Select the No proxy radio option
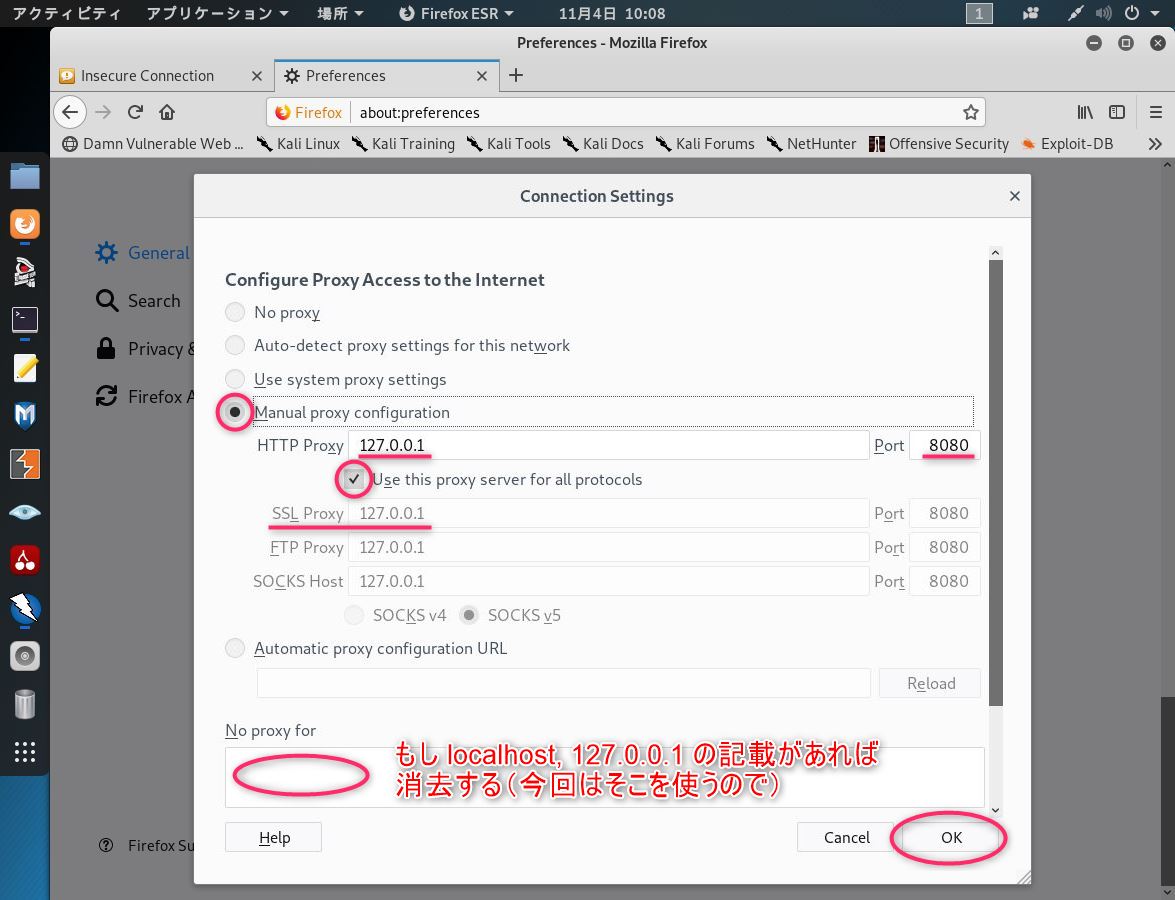1175x900 pixels. pyautogui.click(x=235, y=312)
